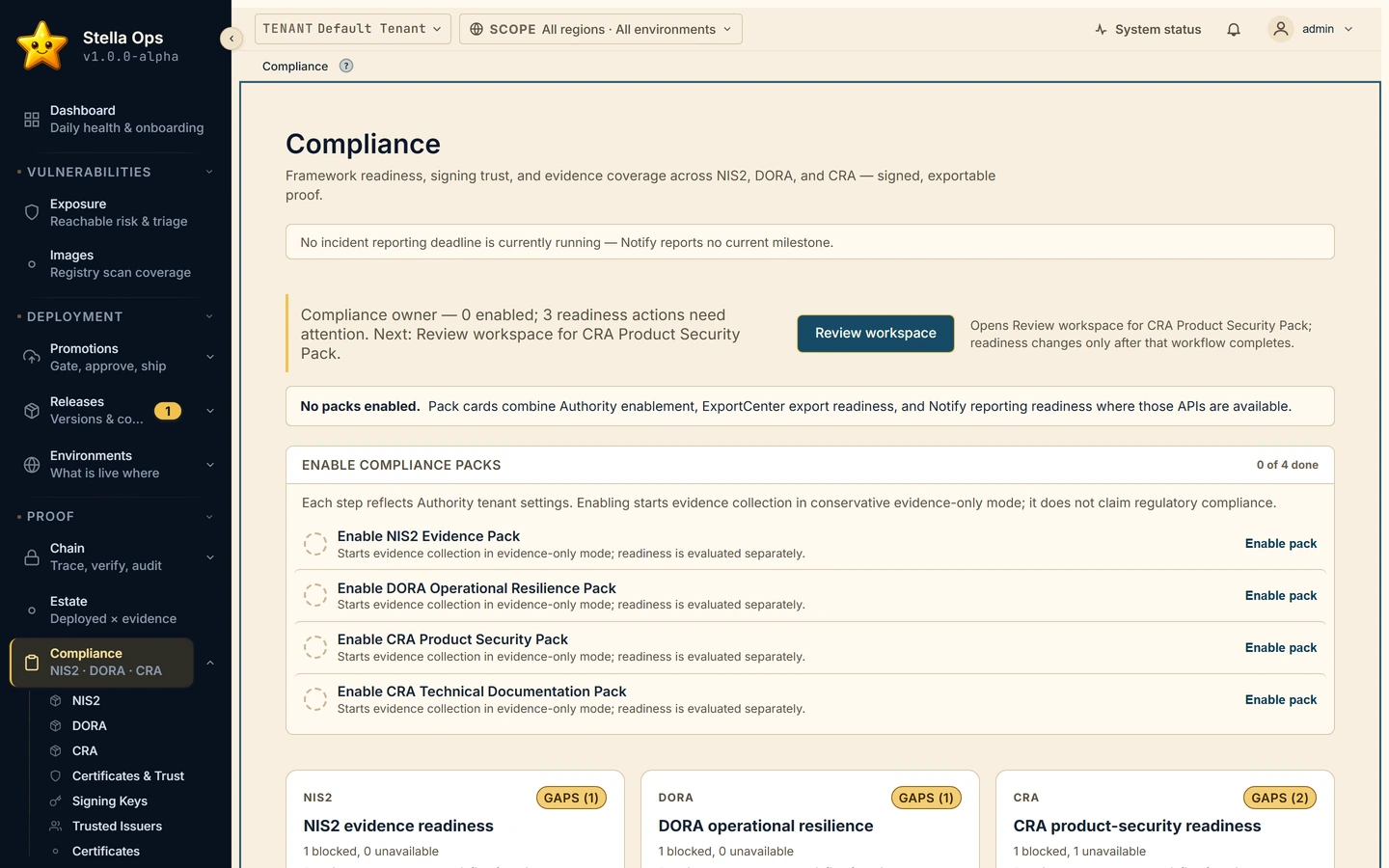Open Images registry scan coverage
Screen dimensions: 1389x868
coord(116,264)
